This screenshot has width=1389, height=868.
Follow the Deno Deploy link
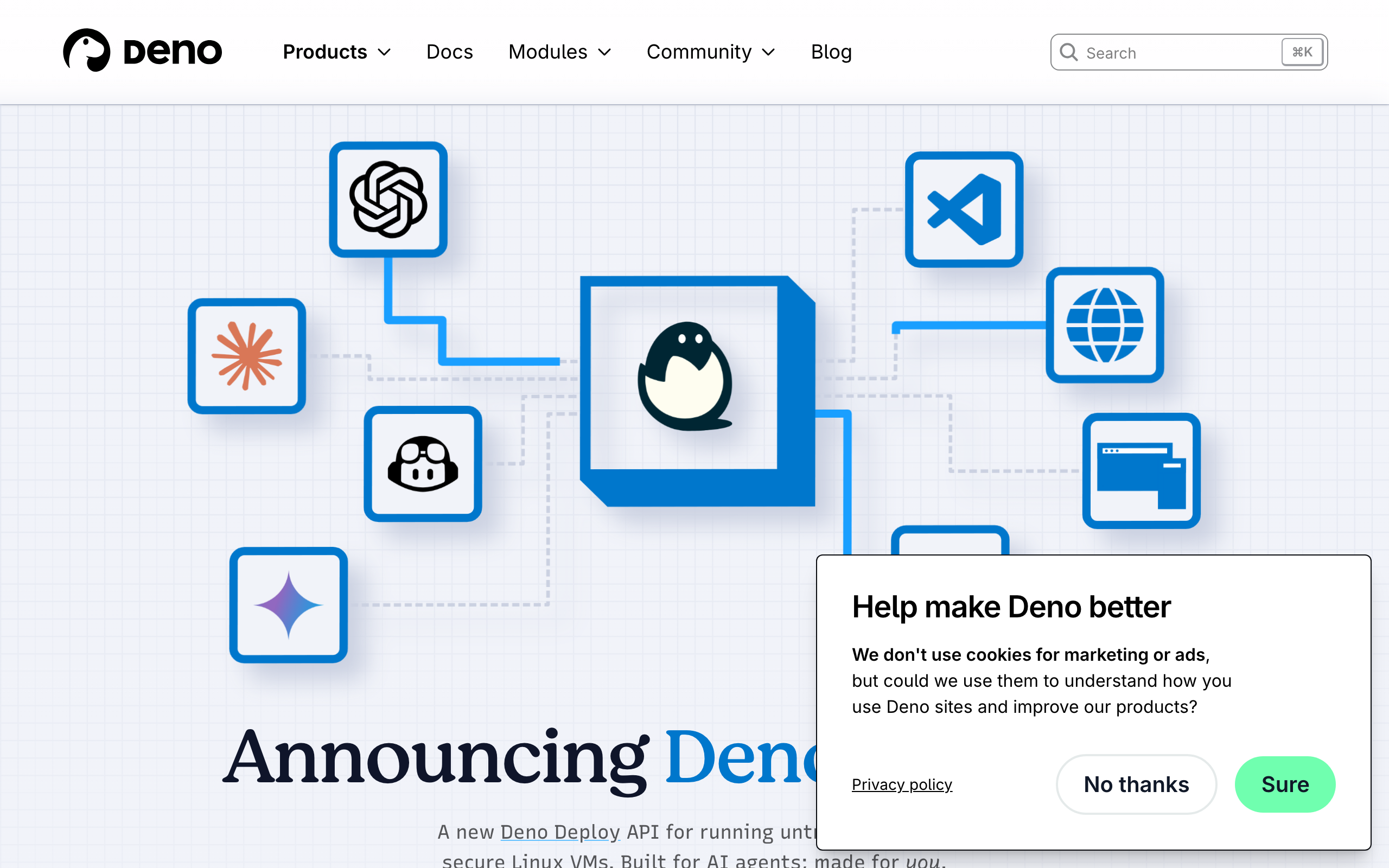559,832
